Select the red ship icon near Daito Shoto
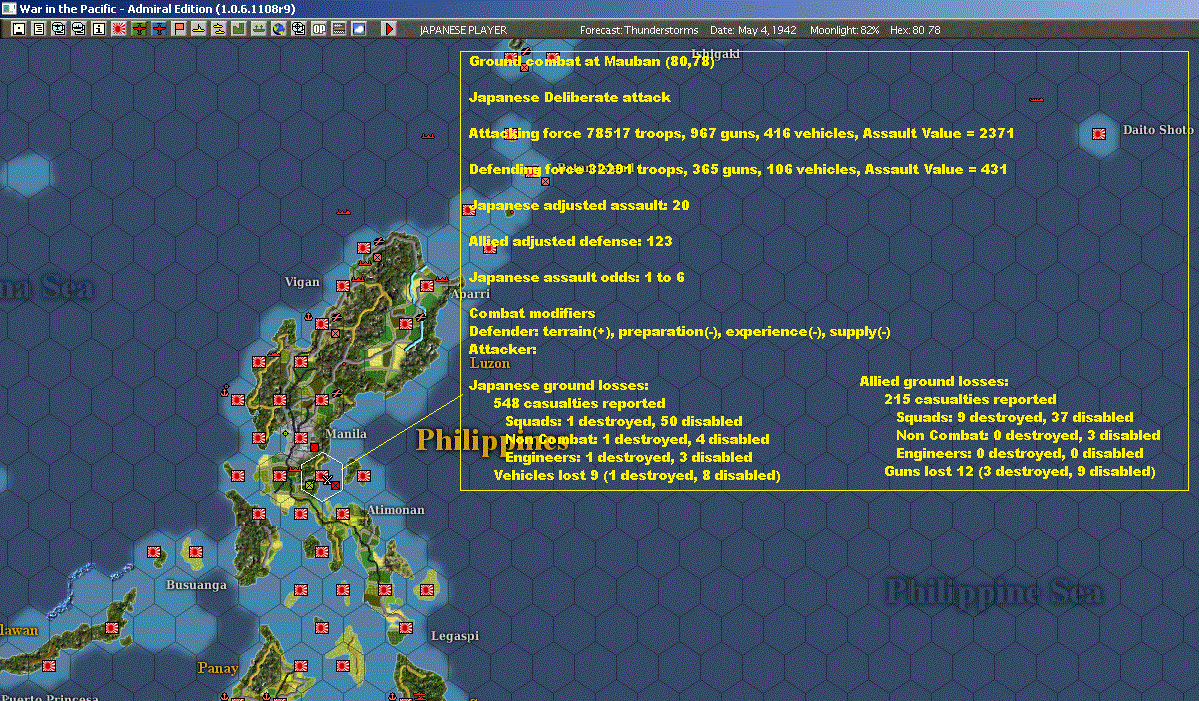Image resolution: width=1199 pixels, height=701 pixels. click(1036, 99)
